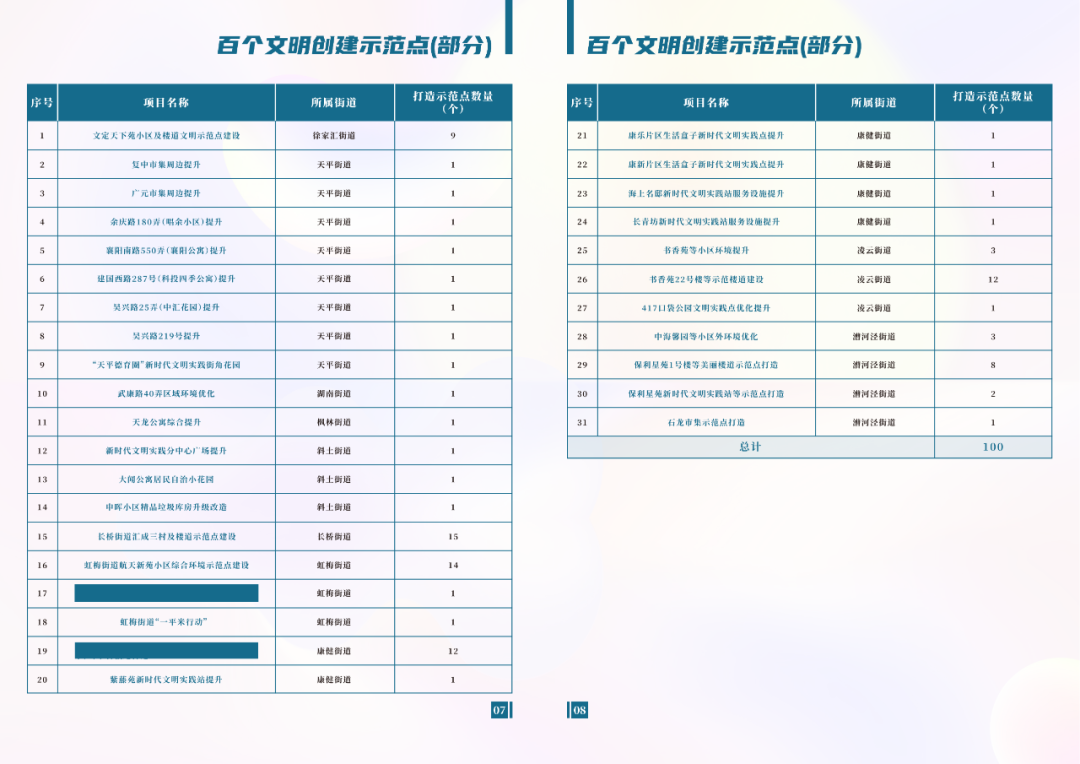Select project 紫藤苑新时代文明实践站提升
This screenshot has width=1080, height=764.
coord(166,680)
